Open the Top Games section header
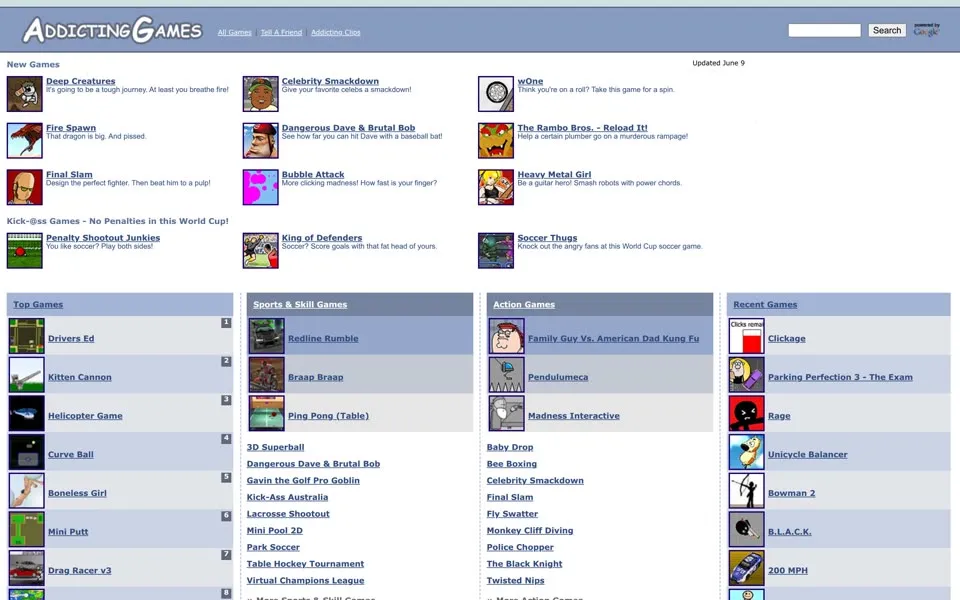Screen dimensions: 960x600 click(38, 304)
